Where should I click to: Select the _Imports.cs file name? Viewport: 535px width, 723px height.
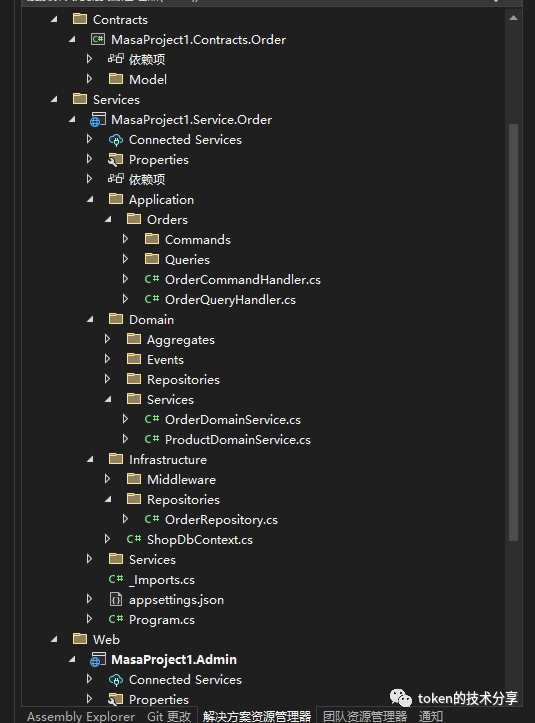click(x=162, y=580)
